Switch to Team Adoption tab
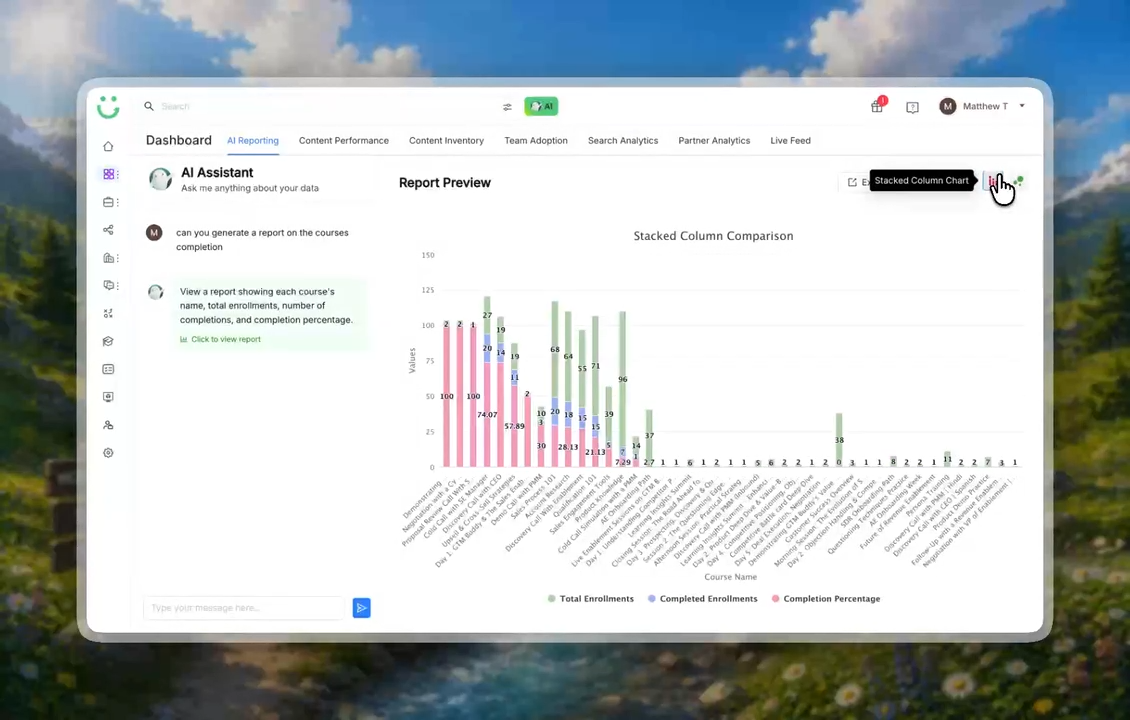Image resolution: width=1130 pixels, height=720 pixels. [535, 141]
